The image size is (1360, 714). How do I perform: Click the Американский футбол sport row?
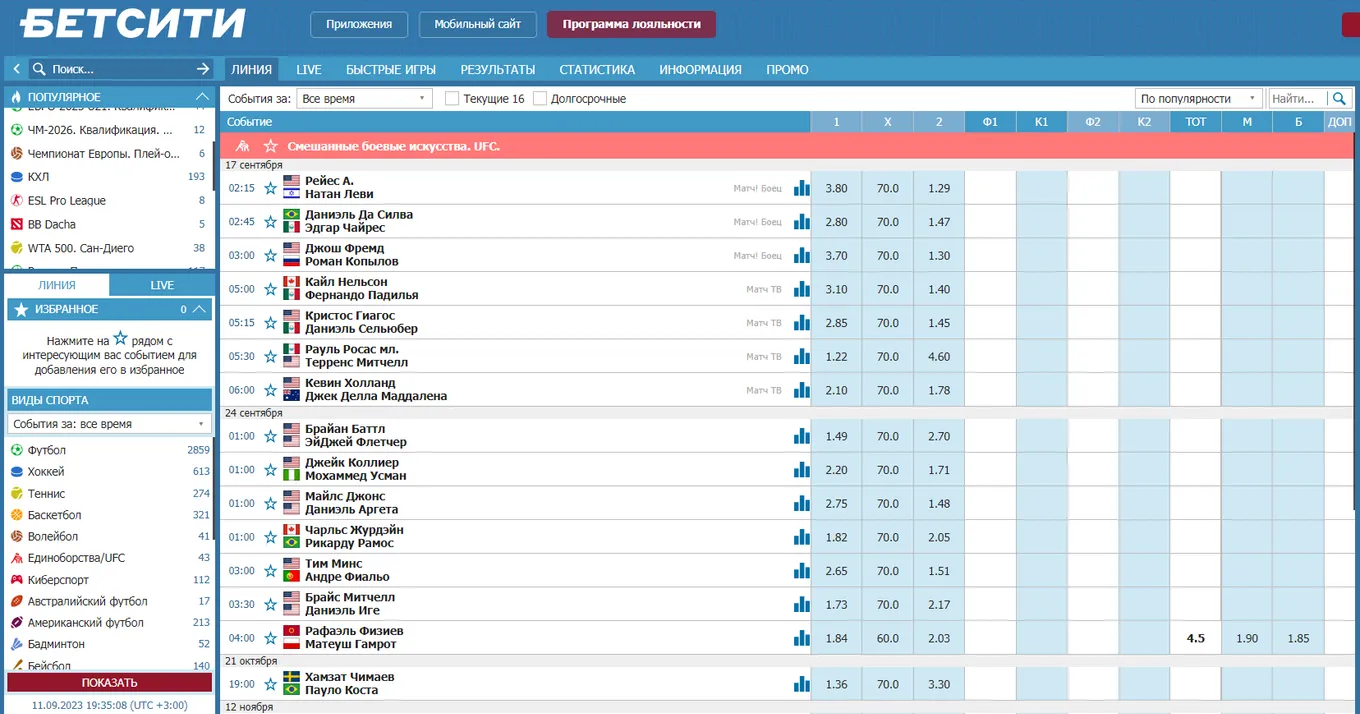point(109,622)
